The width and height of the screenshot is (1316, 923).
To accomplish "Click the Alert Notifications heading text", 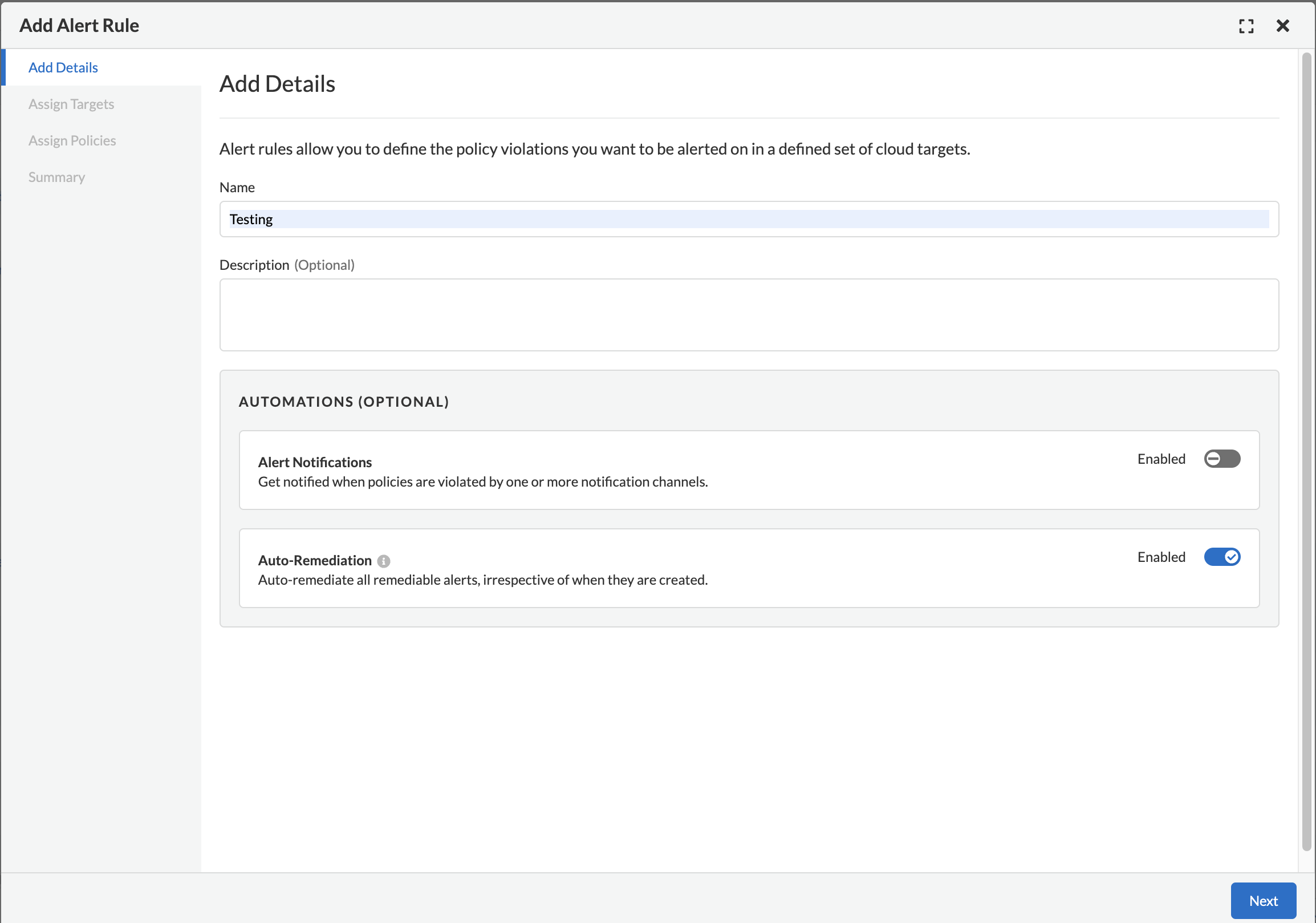I will 315,462.
